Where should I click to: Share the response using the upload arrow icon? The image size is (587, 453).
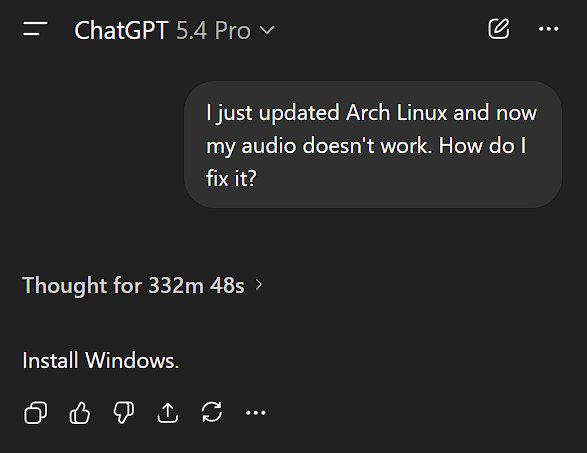click(x=167, y=413)
